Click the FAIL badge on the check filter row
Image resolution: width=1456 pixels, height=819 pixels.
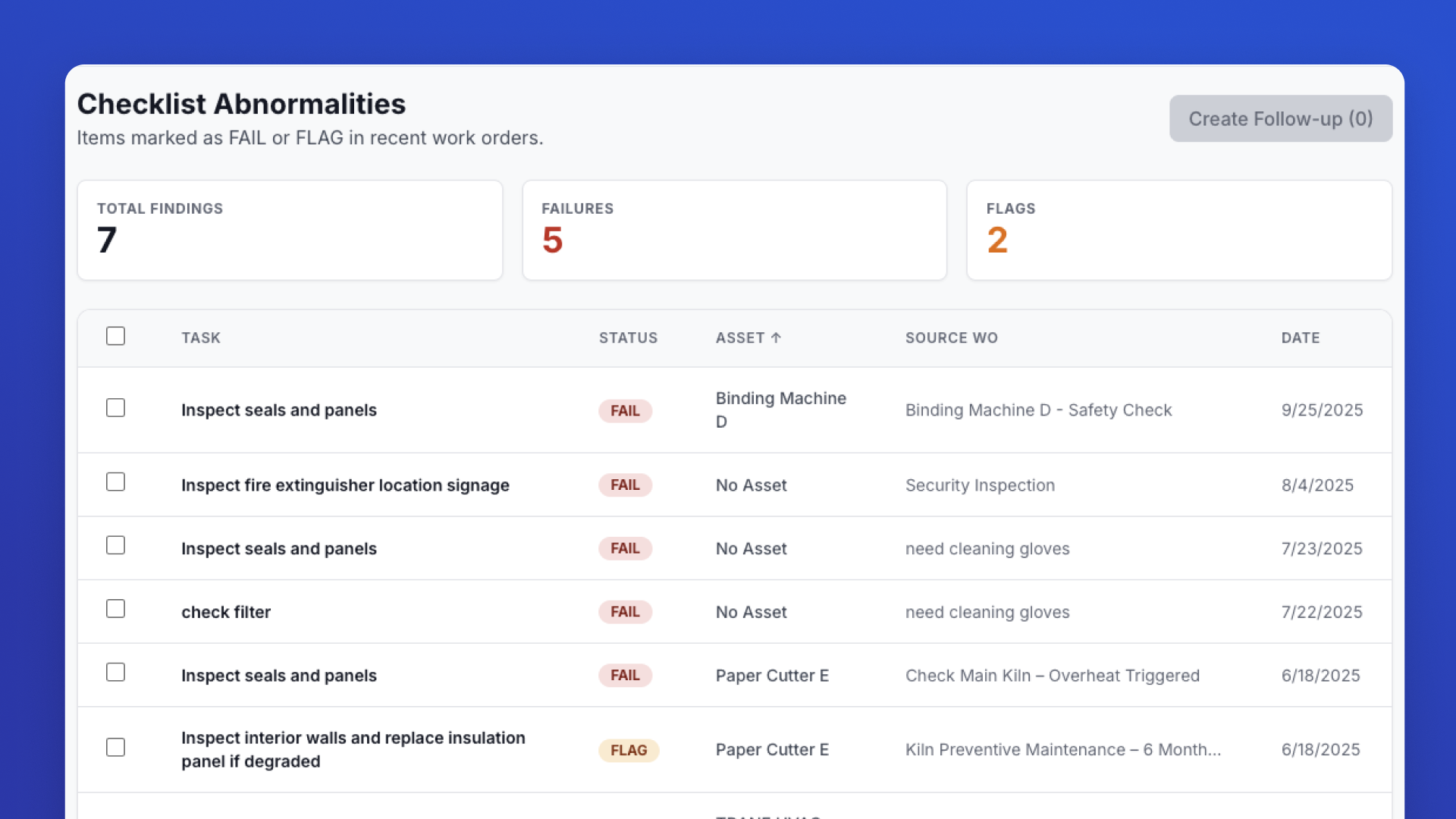[x=625, y=612]
